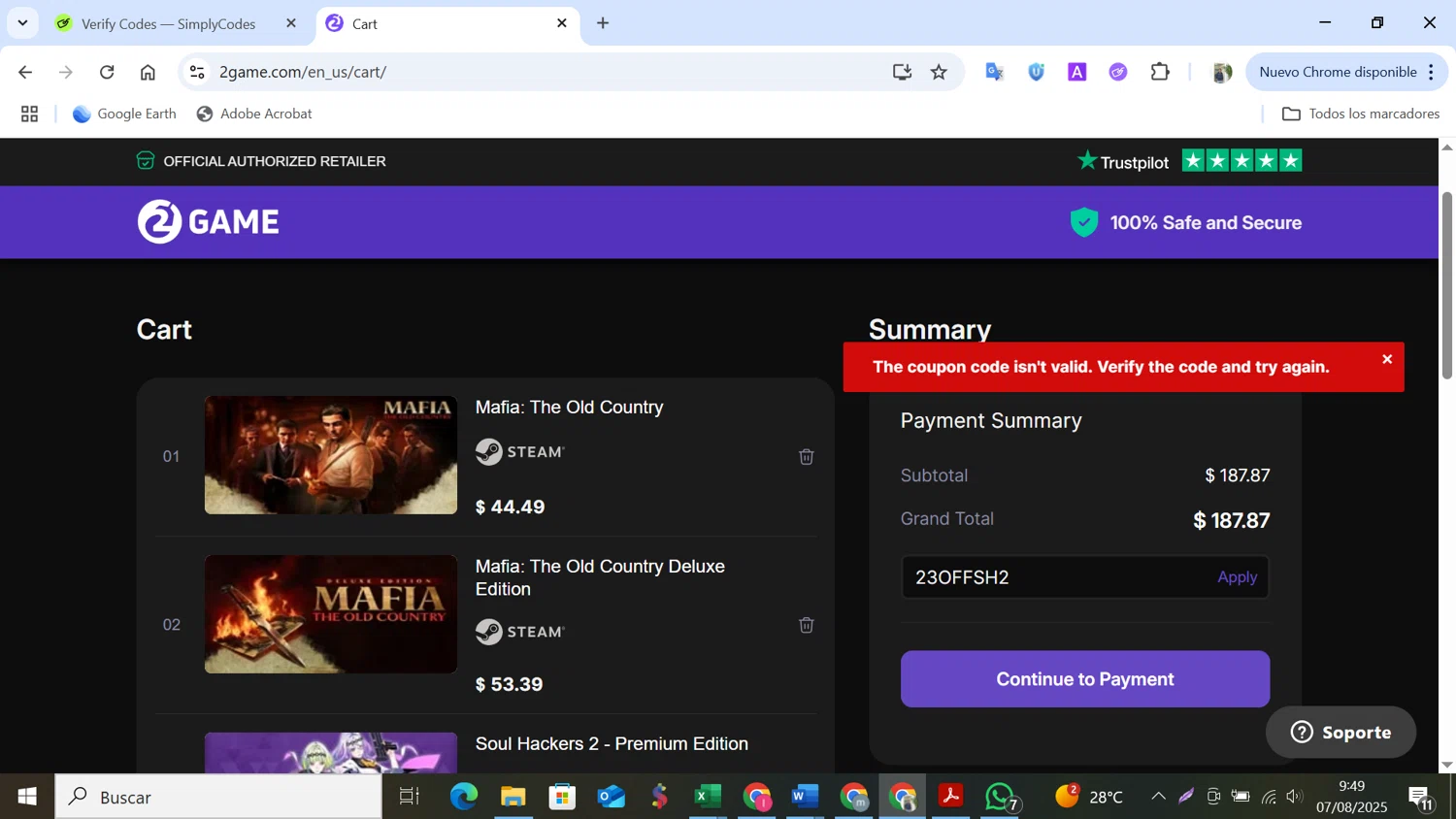Open Mafia: The Old Country thumbnail
This screenshot has width=1456, height=819.
[331, 455]
